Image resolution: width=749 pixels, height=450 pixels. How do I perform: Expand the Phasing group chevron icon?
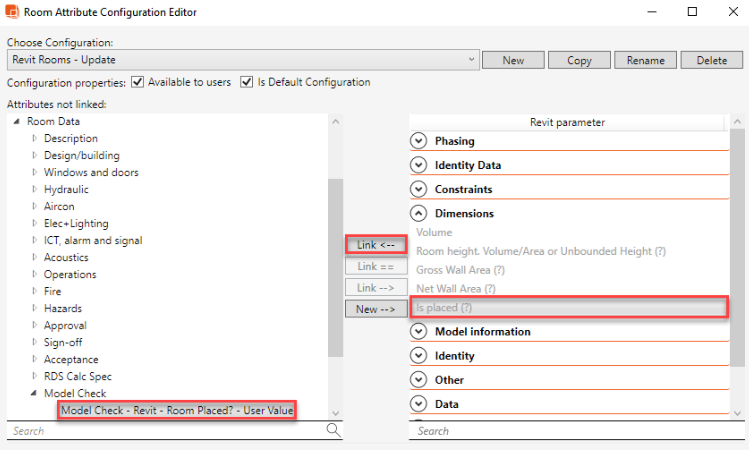(419, 141)
